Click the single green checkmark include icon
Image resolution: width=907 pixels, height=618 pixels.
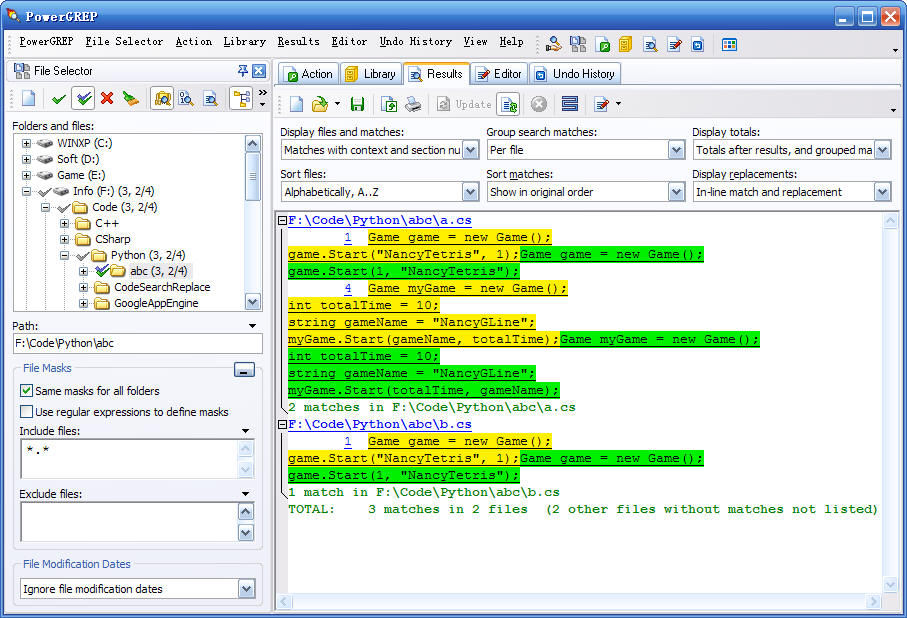(59, 98)
